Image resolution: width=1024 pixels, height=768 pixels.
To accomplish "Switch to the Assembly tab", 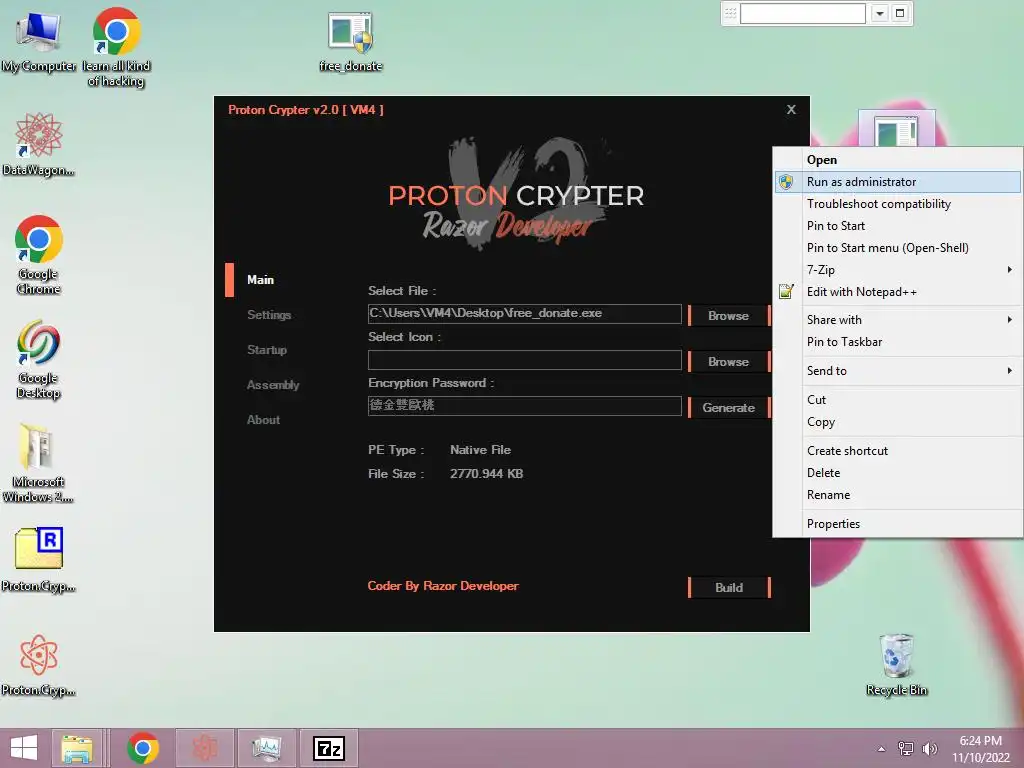I will pyautogui.click(x=273, y=385).
